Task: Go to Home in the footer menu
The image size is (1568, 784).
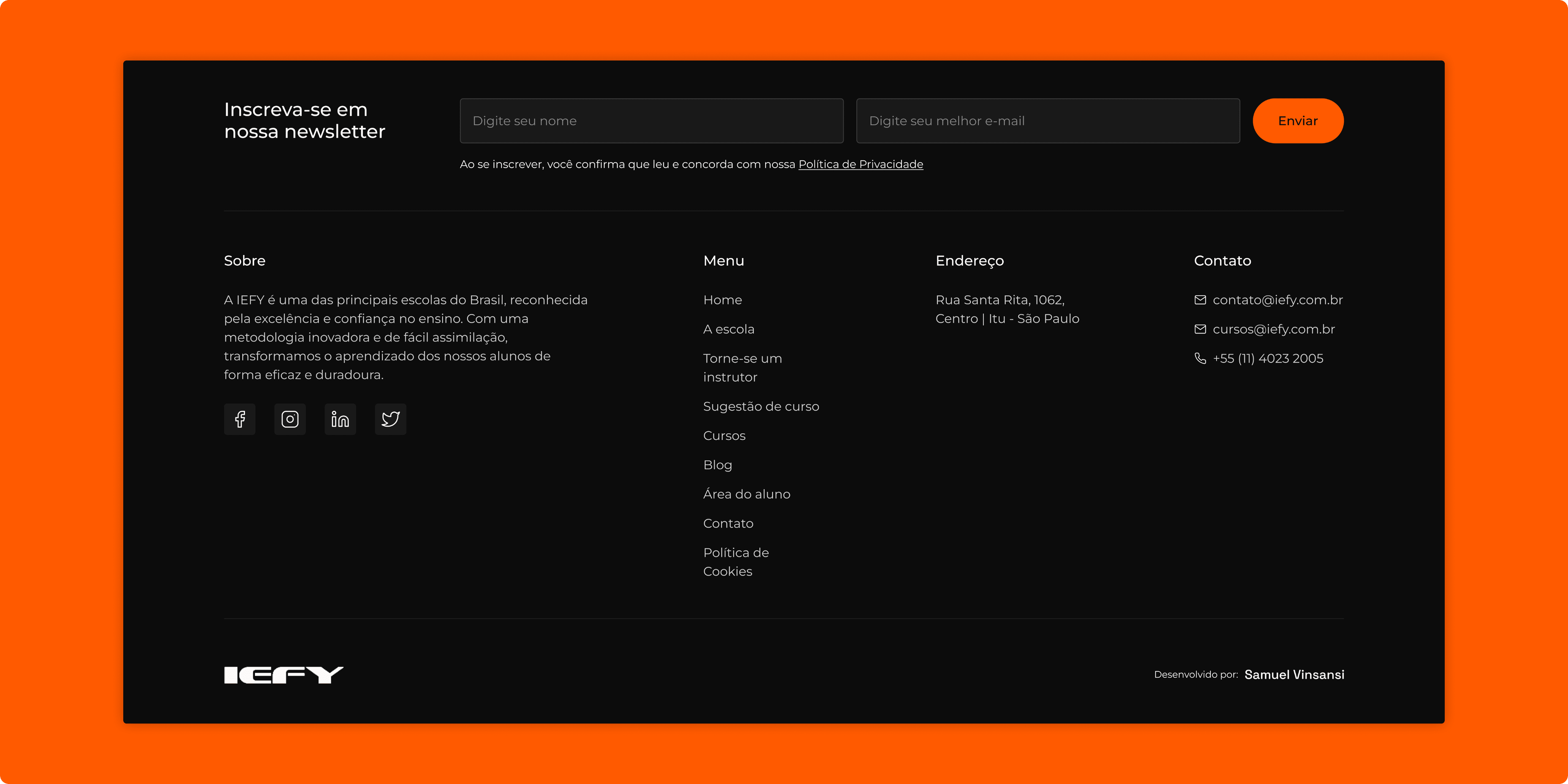Action: [723, 300]
